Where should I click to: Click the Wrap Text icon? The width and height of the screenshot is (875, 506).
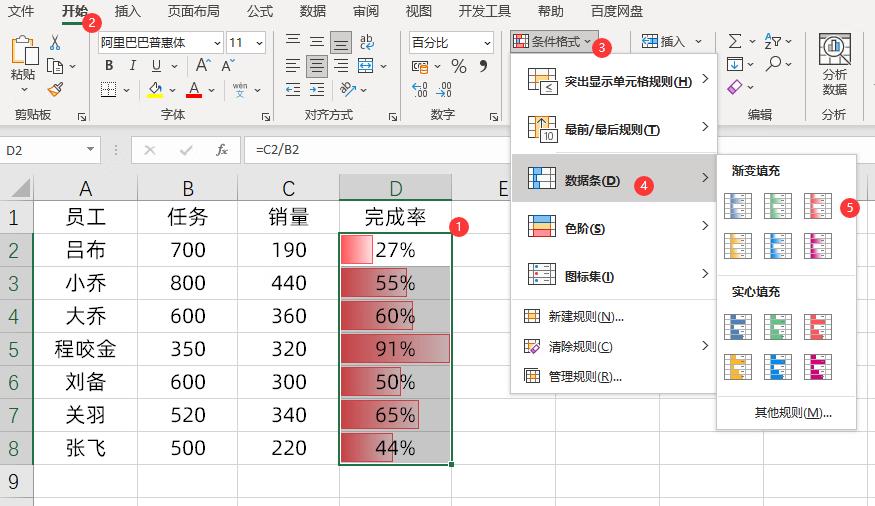click(x=367, y=42)
